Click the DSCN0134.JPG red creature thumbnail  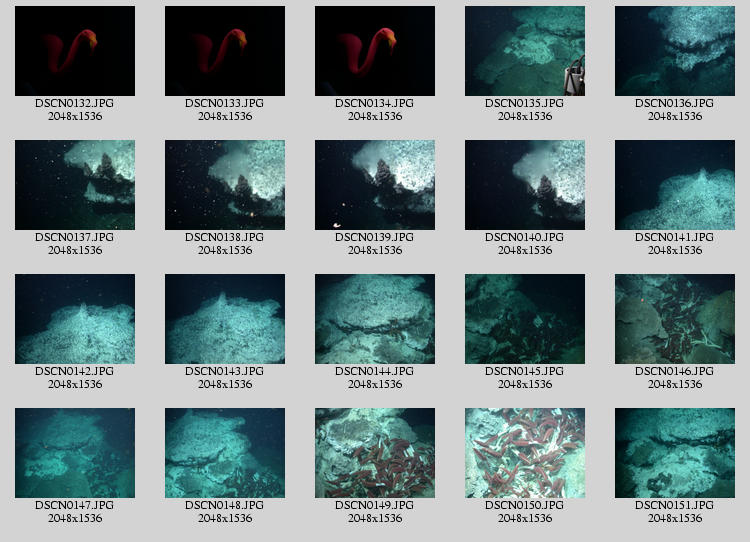(374, 51)
